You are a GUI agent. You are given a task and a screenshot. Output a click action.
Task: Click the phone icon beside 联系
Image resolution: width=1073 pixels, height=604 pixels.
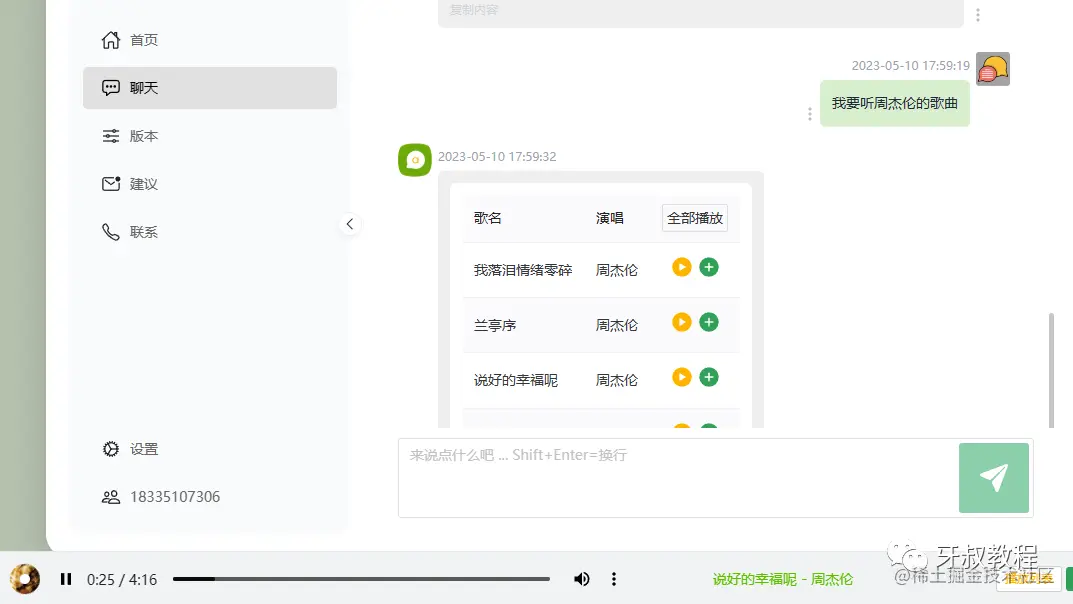click(111, 232)
